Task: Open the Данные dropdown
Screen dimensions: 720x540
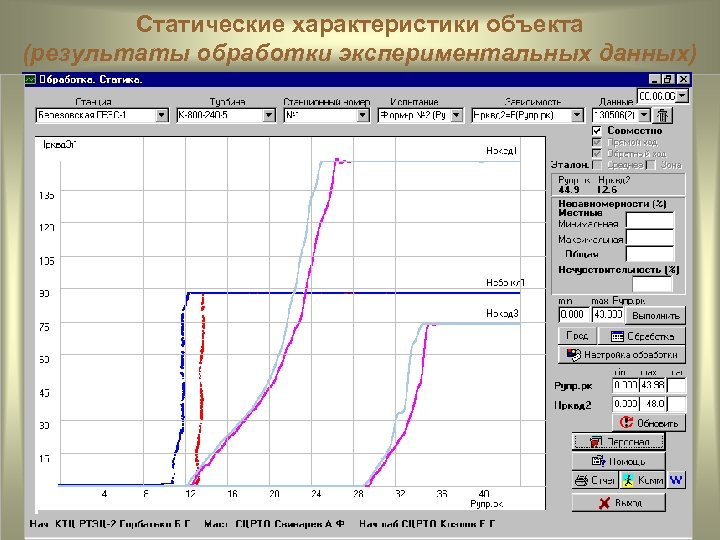Action: [644, 115]
